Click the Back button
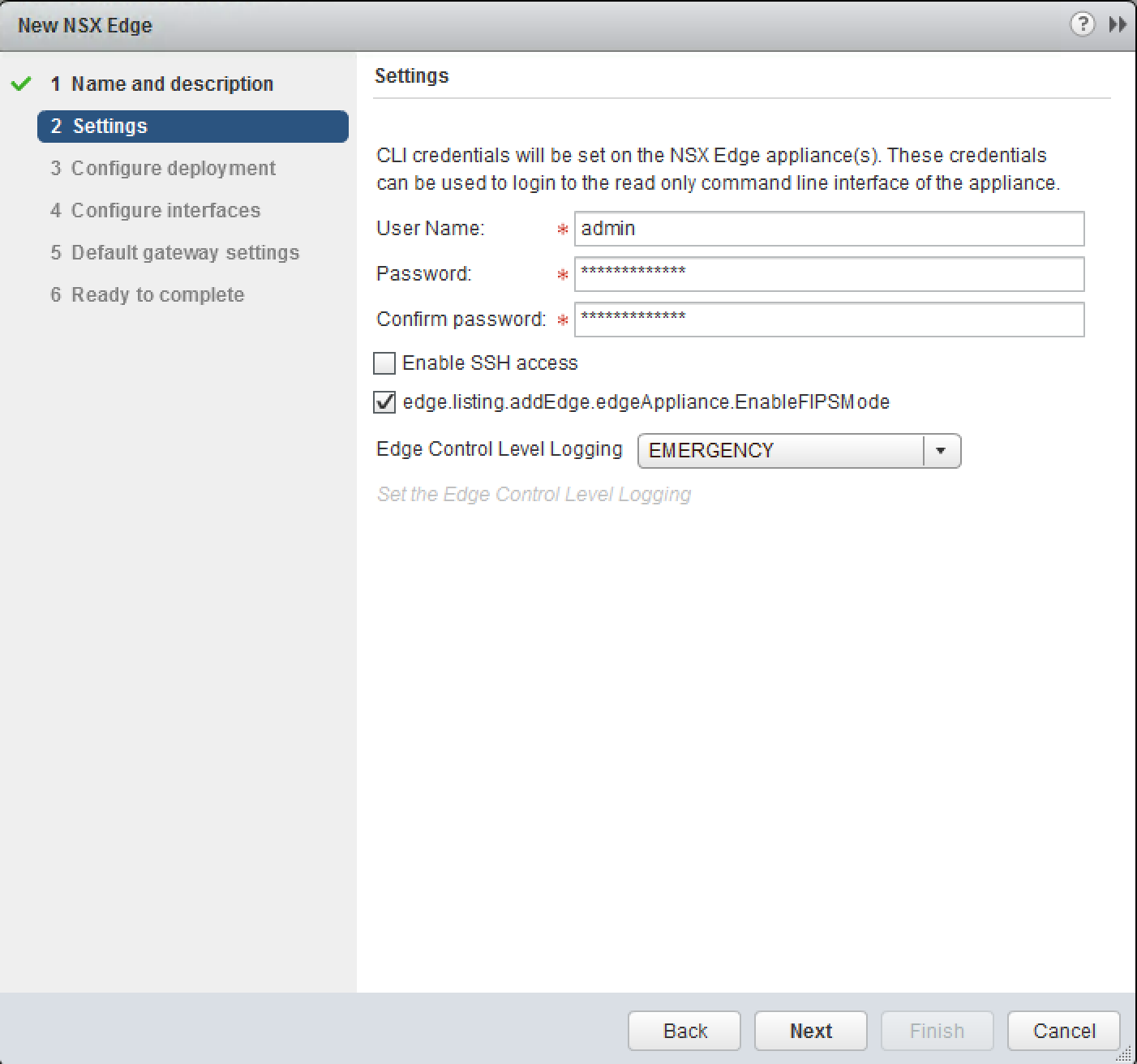This screenshot has height=1064, width=1137. click(x=684, y=1031)
